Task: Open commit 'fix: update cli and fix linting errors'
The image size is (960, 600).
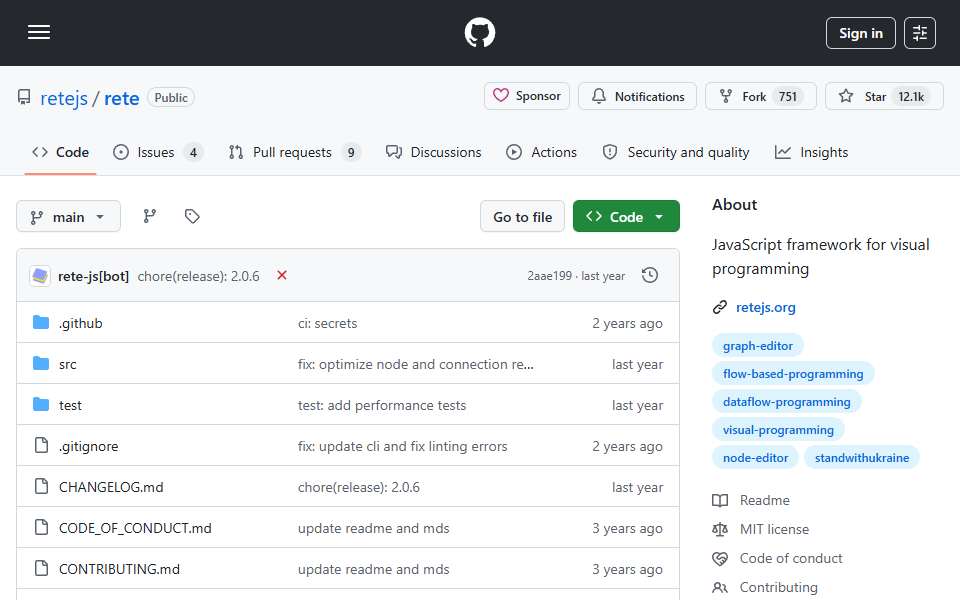Action: click(x=402, y=446)
